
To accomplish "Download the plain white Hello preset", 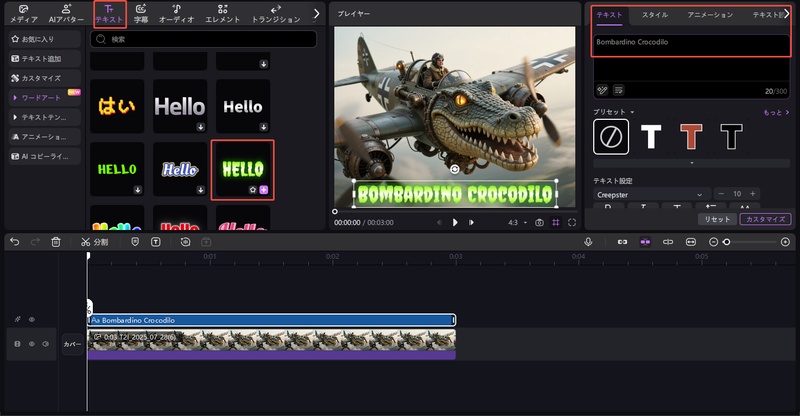I will tap(263, 127).
